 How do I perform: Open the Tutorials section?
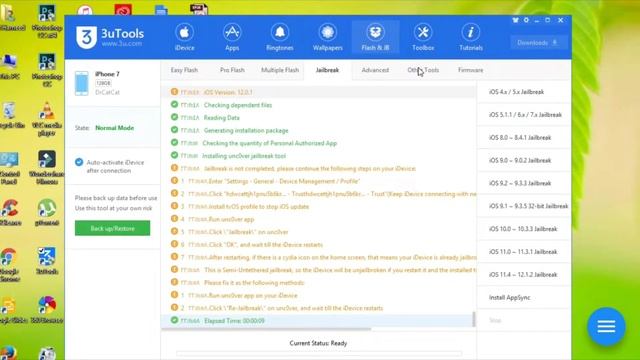click(x=471, y=38)
